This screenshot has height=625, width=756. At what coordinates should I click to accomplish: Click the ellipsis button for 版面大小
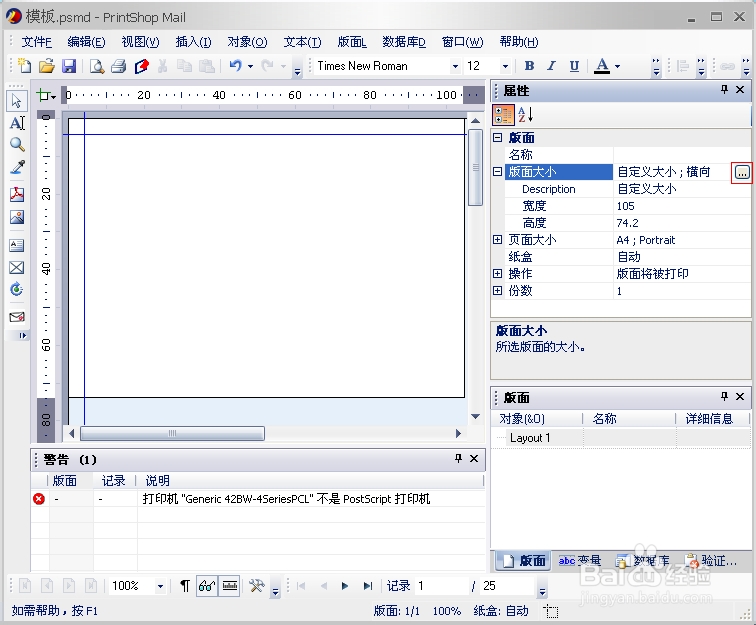click(742, 172)
